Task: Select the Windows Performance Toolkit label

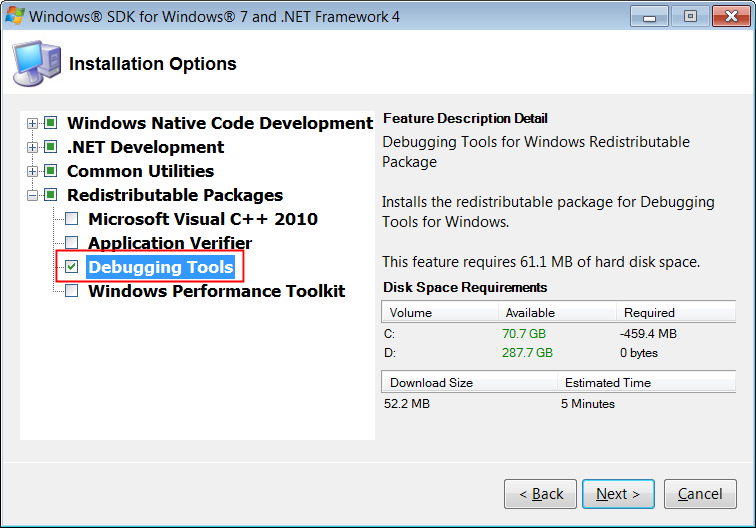Action: (x=216, y=291)
